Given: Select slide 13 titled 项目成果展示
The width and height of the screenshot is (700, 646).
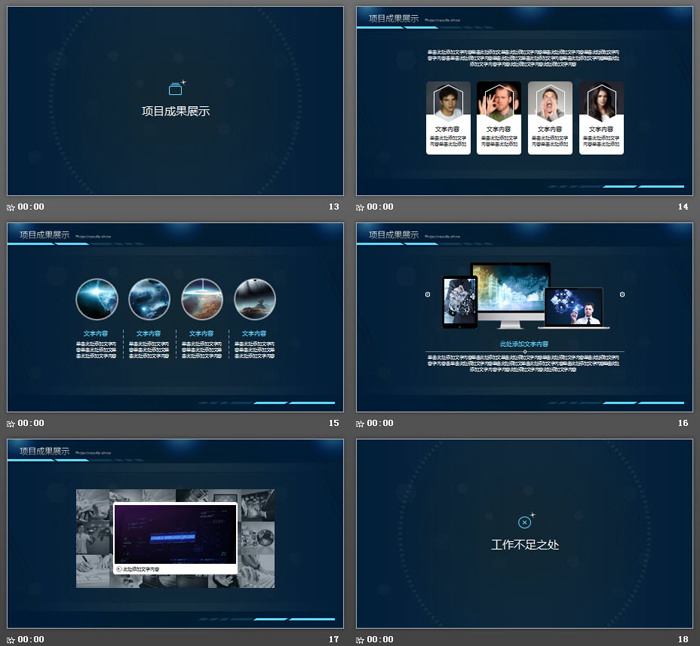Looking at the screenshot, I should pyautogui.click(x=175, y=101).
